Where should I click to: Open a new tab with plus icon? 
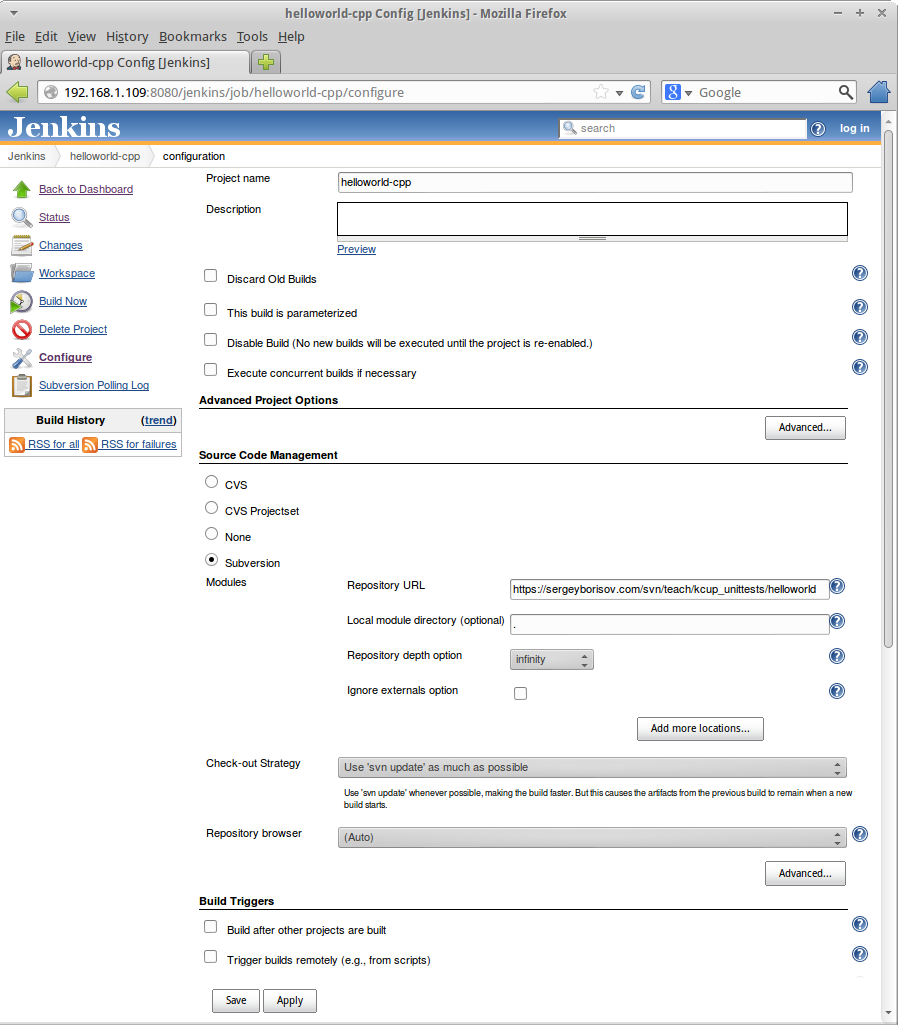266,62
